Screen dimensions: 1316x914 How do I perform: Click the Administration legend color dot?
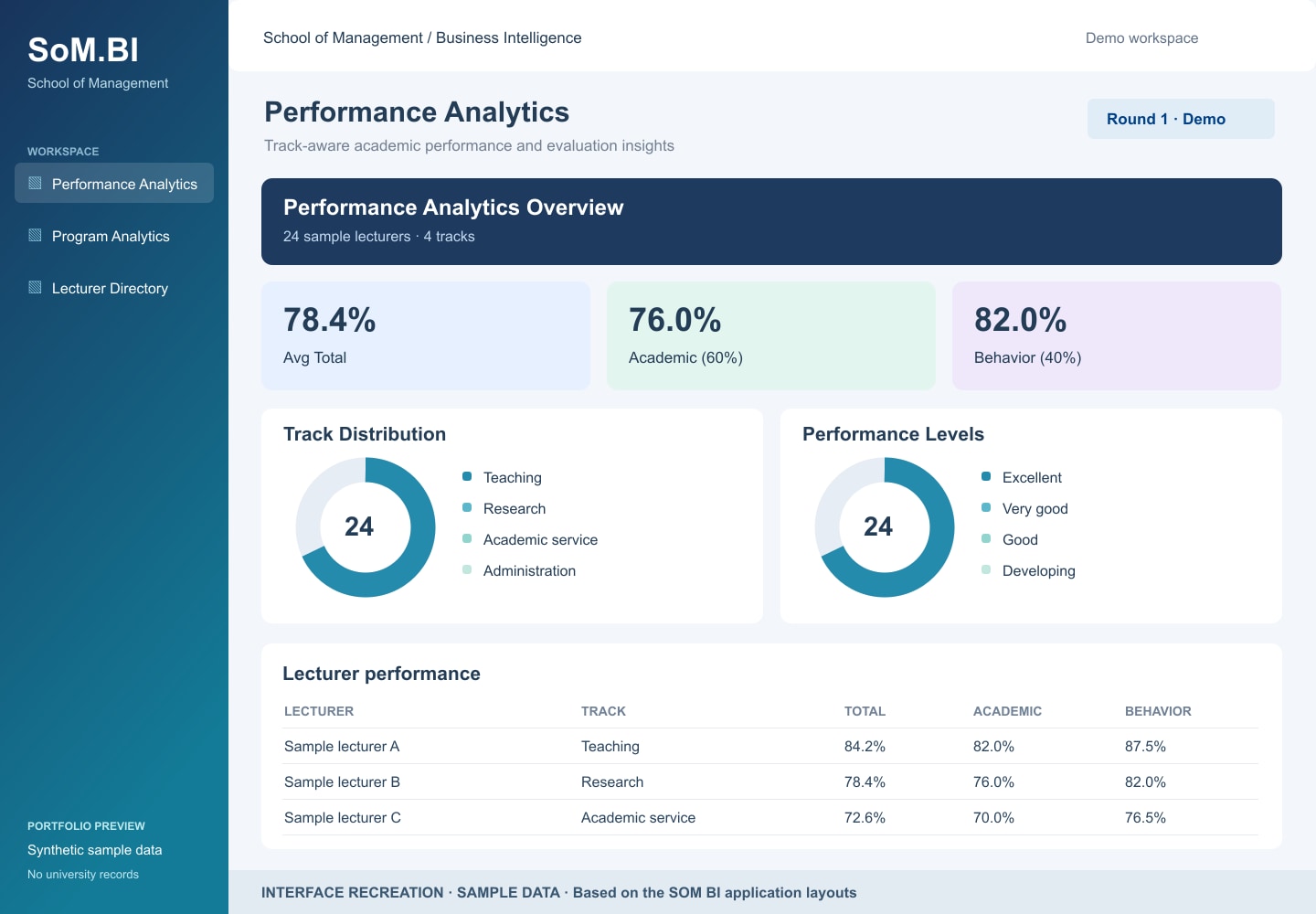point(467,569)
